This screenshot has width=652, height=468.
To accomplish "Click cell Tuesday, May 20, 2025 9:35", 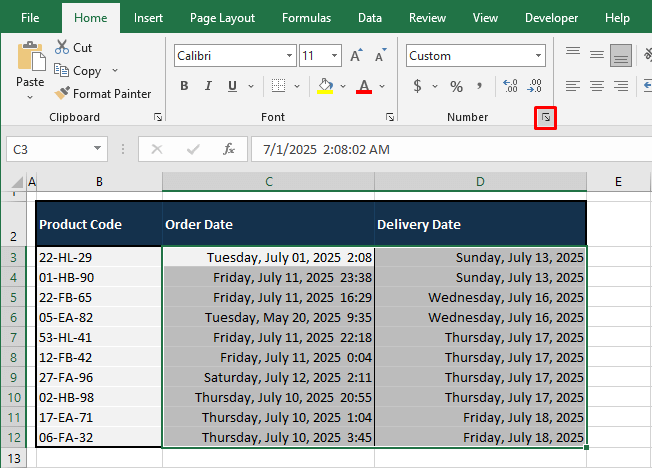I will coord(269,317).
